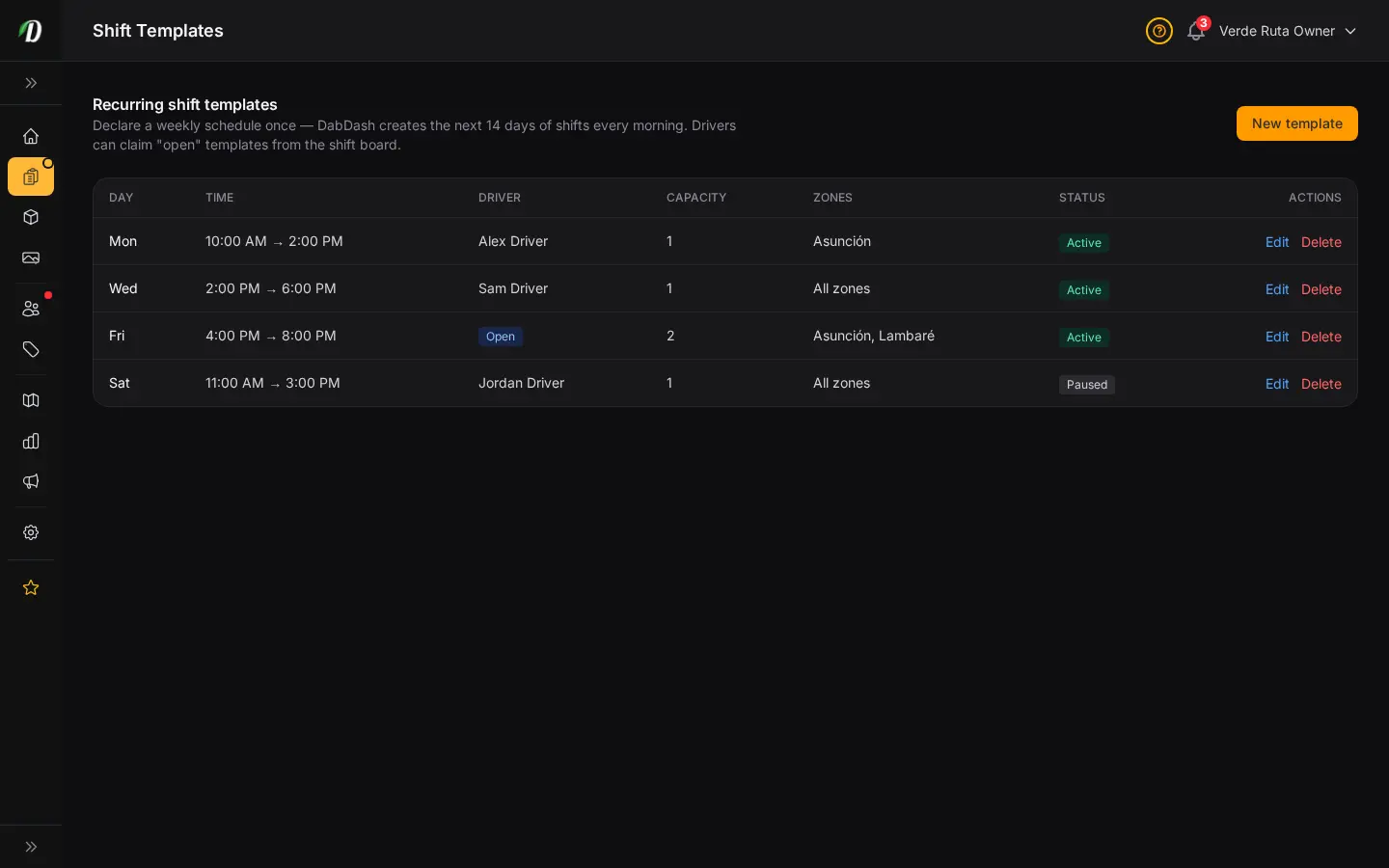Click the Wed day cell

[123, 288]
